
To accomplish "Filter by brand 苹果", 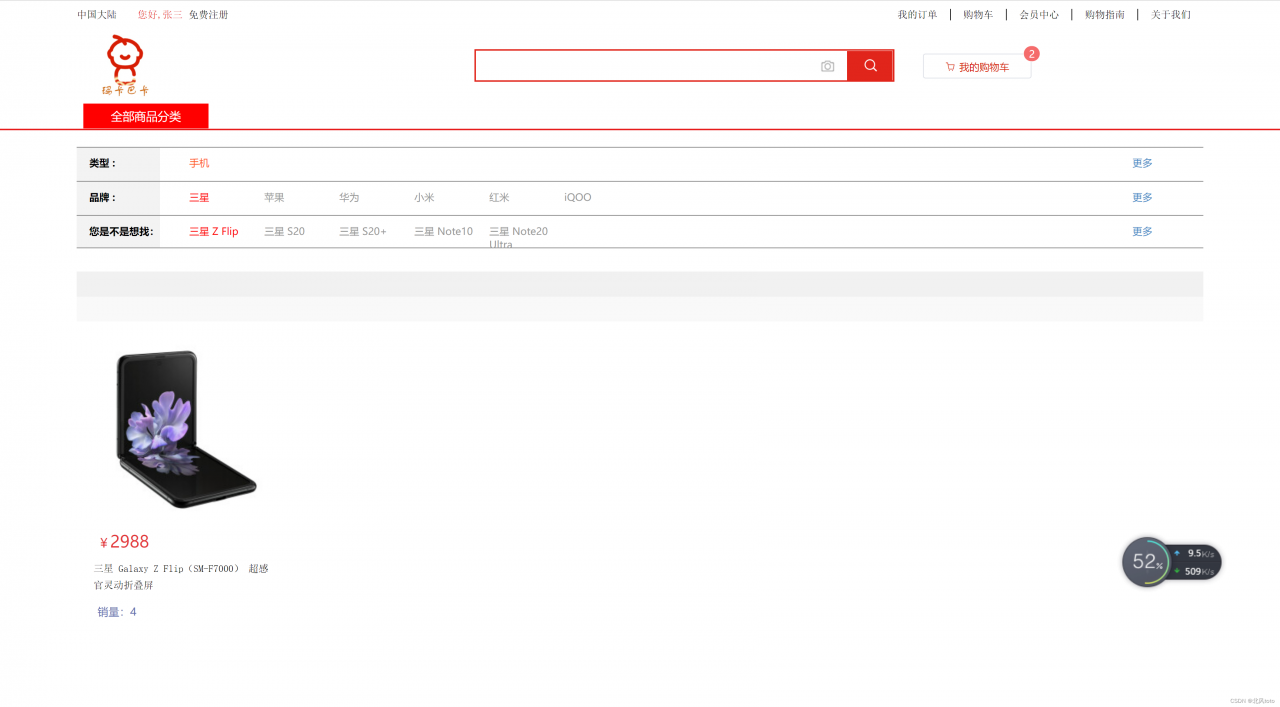I will [x=274, y=197].
